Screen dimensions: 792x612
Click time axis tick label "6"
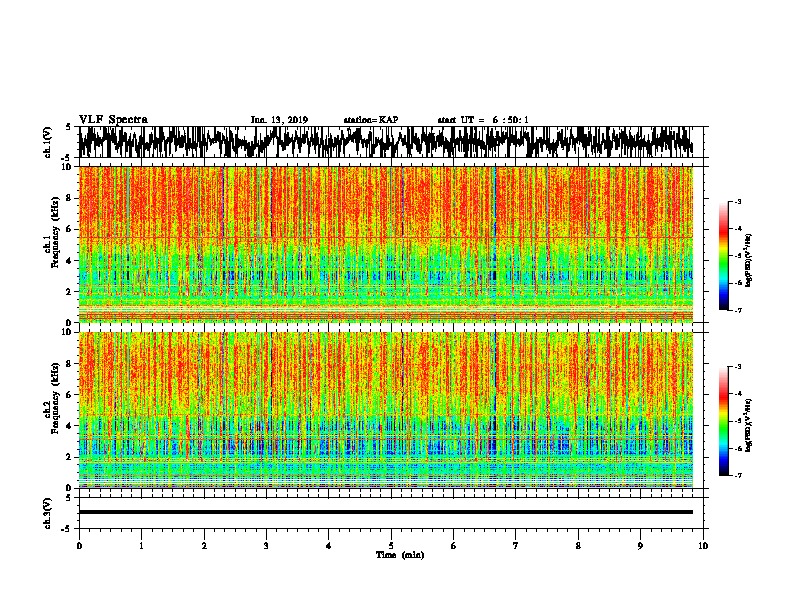point(454,546)
